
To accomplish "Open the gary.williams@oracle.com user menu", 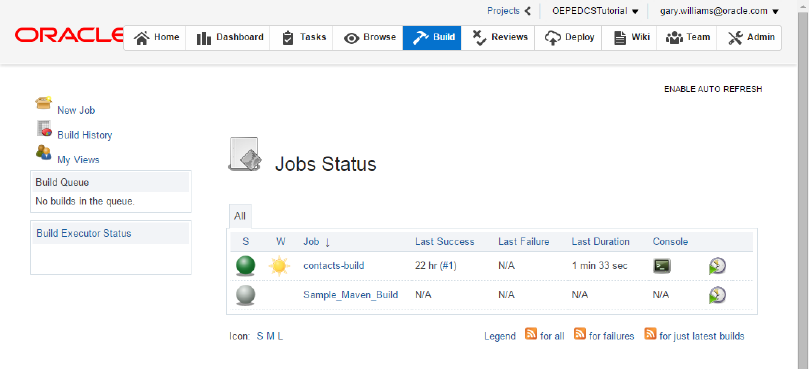I will point(719,11).
